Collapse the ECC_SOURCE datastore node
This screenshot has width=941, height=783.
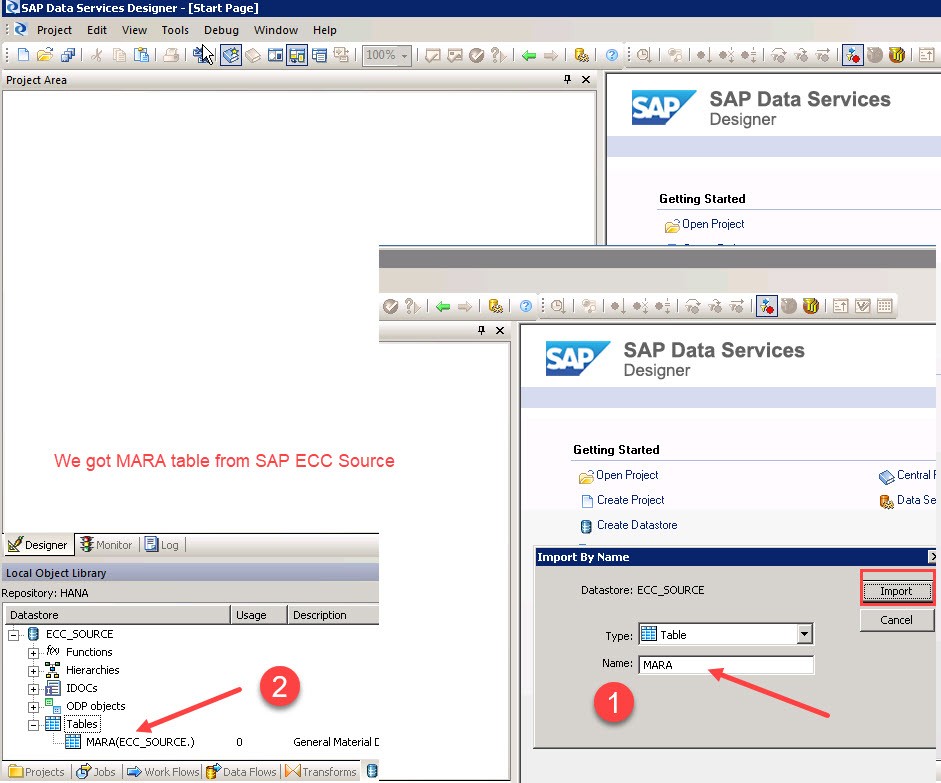point(13,635)
